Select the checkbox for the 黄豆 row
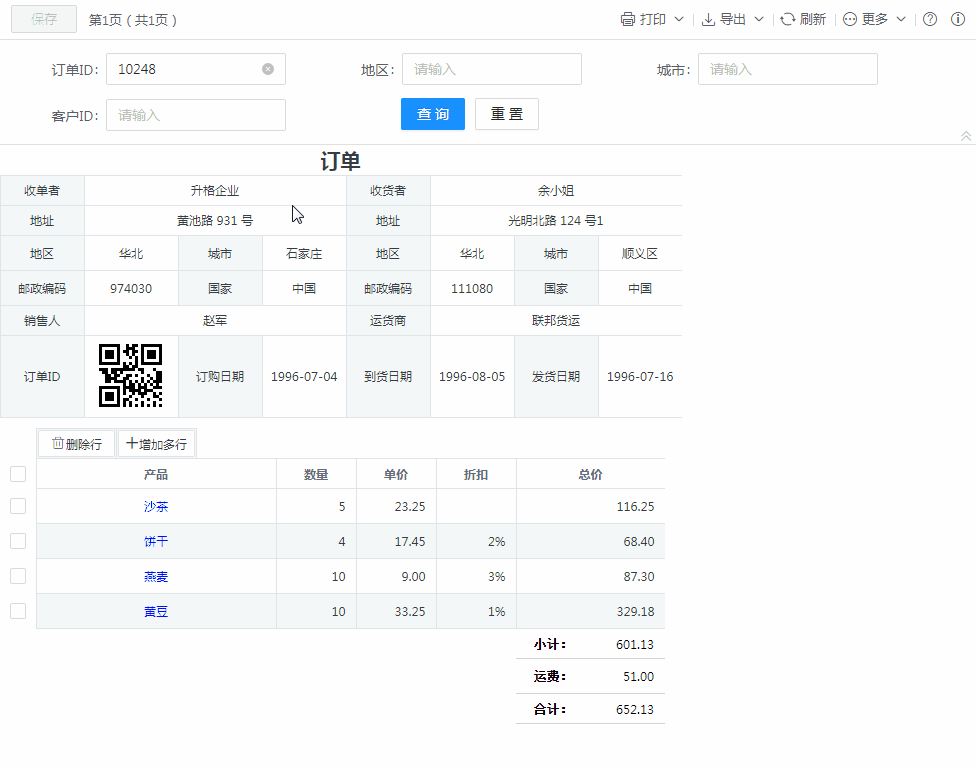Screen dimensions: 976x768 [x=18, y=611]
